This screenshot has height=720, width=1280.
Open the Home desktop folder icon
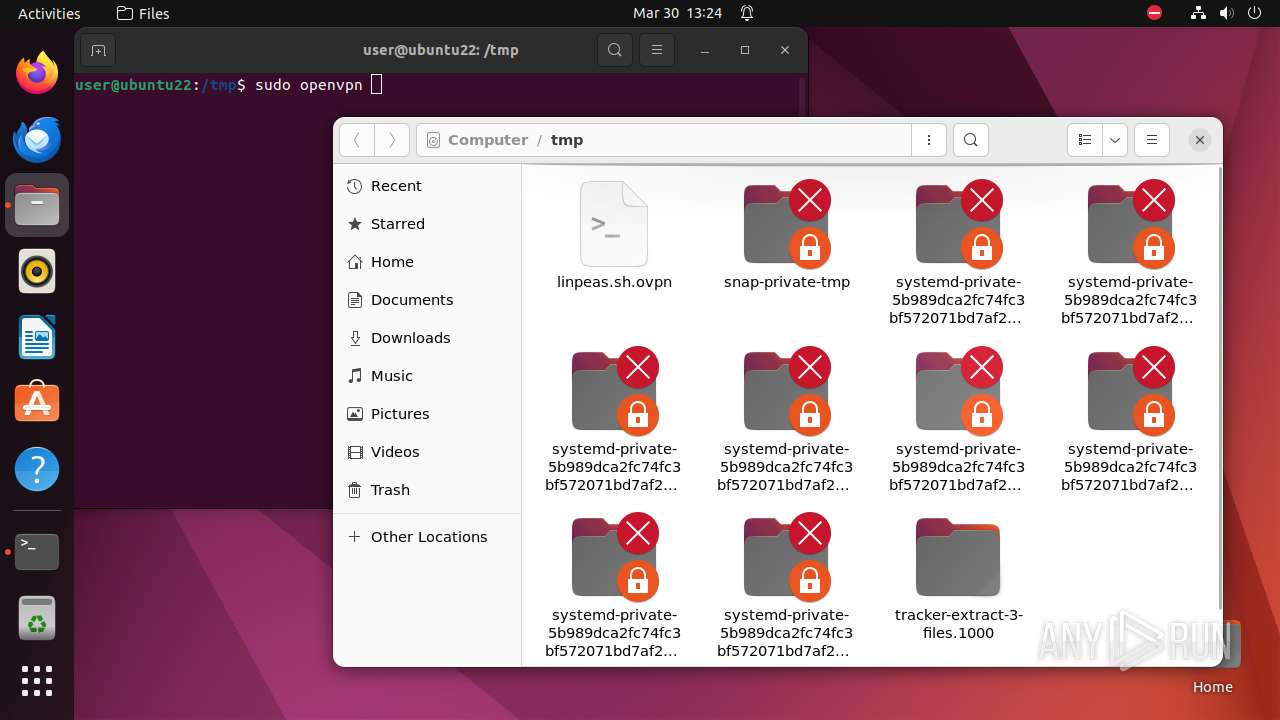[x=1212, y=657]
